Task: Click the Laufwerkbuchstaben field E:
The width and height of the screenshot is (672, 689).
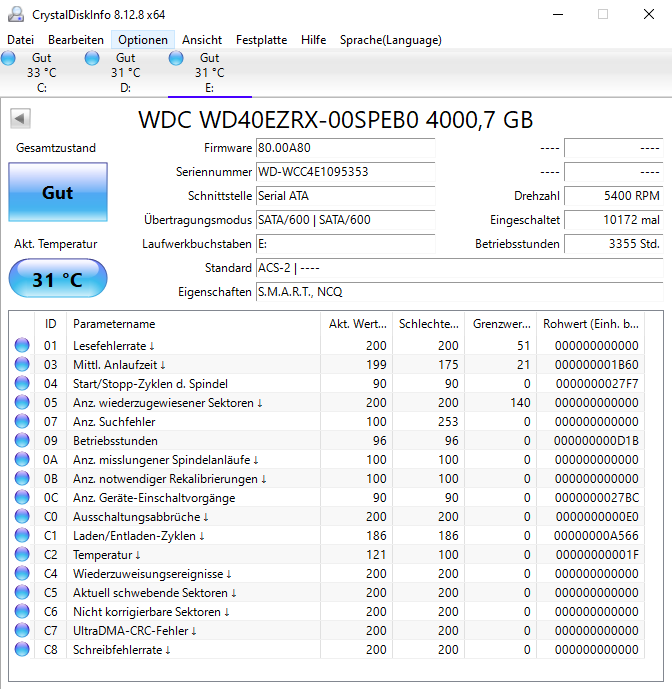Action: click(345, 244)
